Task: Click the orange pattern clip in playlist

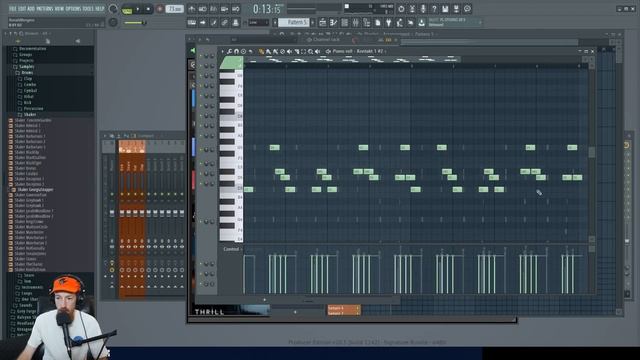Action: coord(344,310)
